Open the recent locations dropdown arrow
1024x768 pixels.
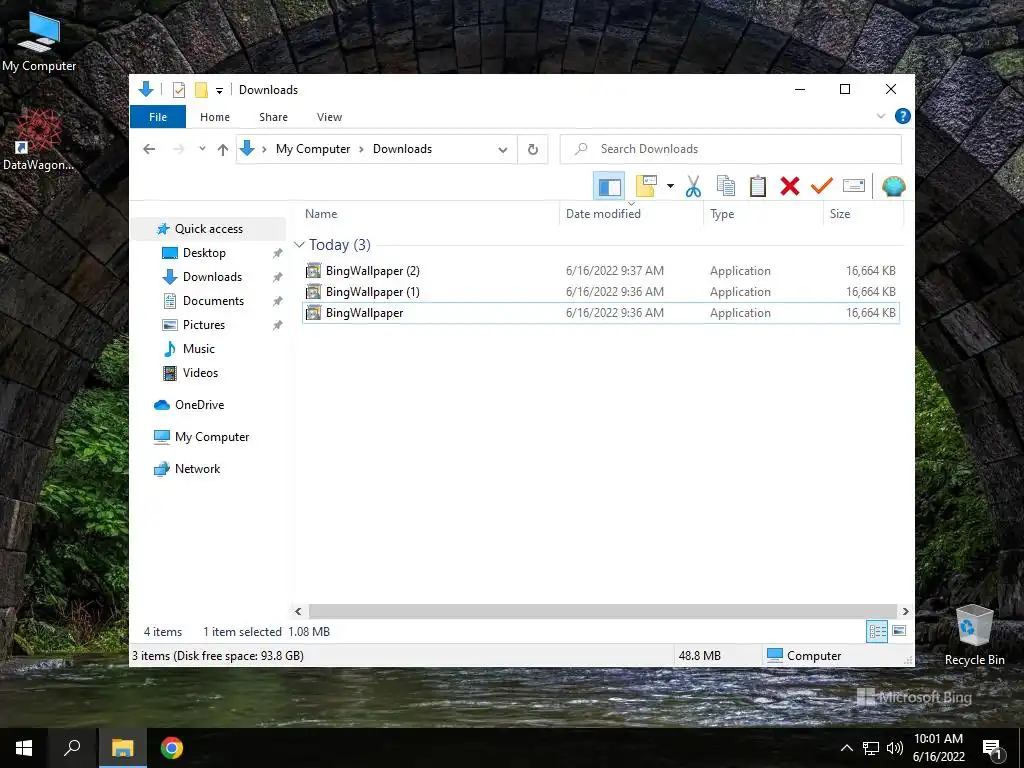pyautogui.click(x=202, y=149)
